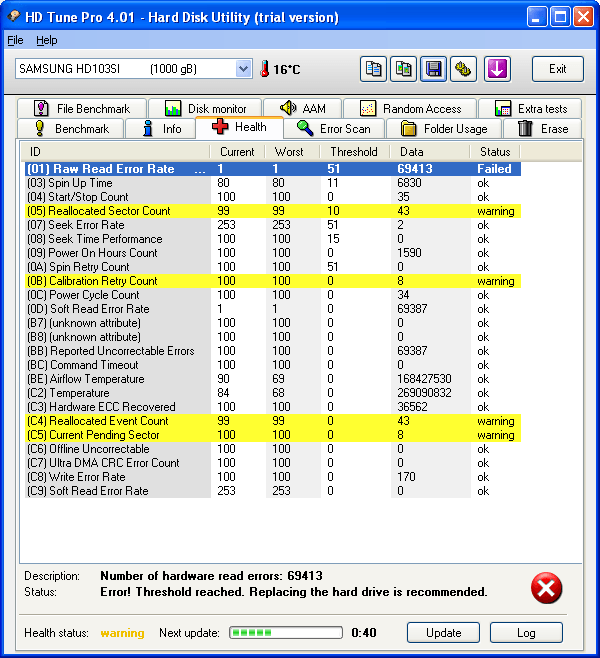This screenshot has width=600, height=658.
Task: Select Reallocated Event Count row
Action: [273, 421]
